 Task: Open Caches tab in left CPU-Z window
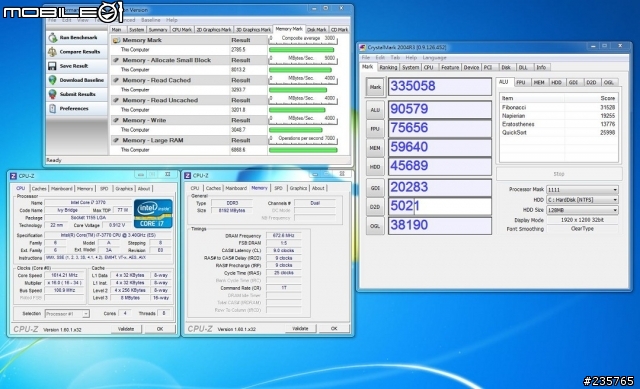coord(39,189)
